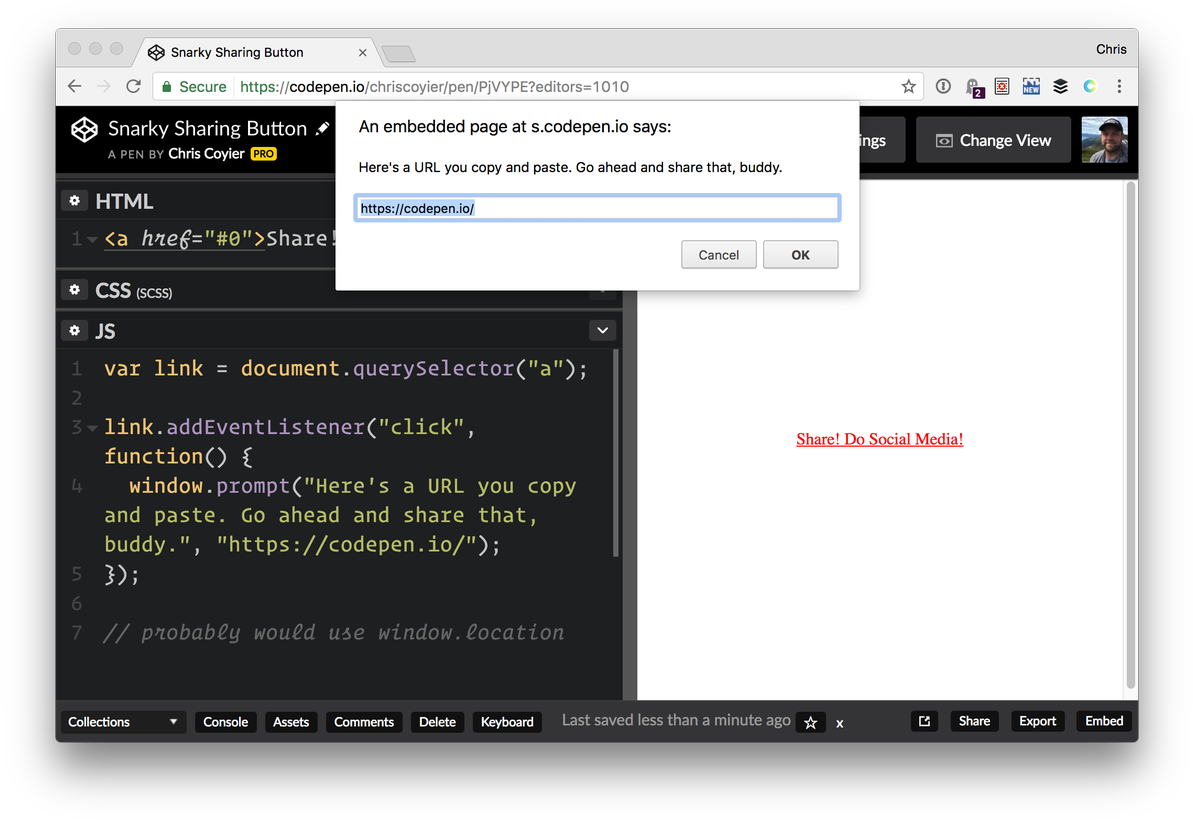Viewport: 1193px width, 820px height.
Task: Open the Console panel
Action: [225, 722]
